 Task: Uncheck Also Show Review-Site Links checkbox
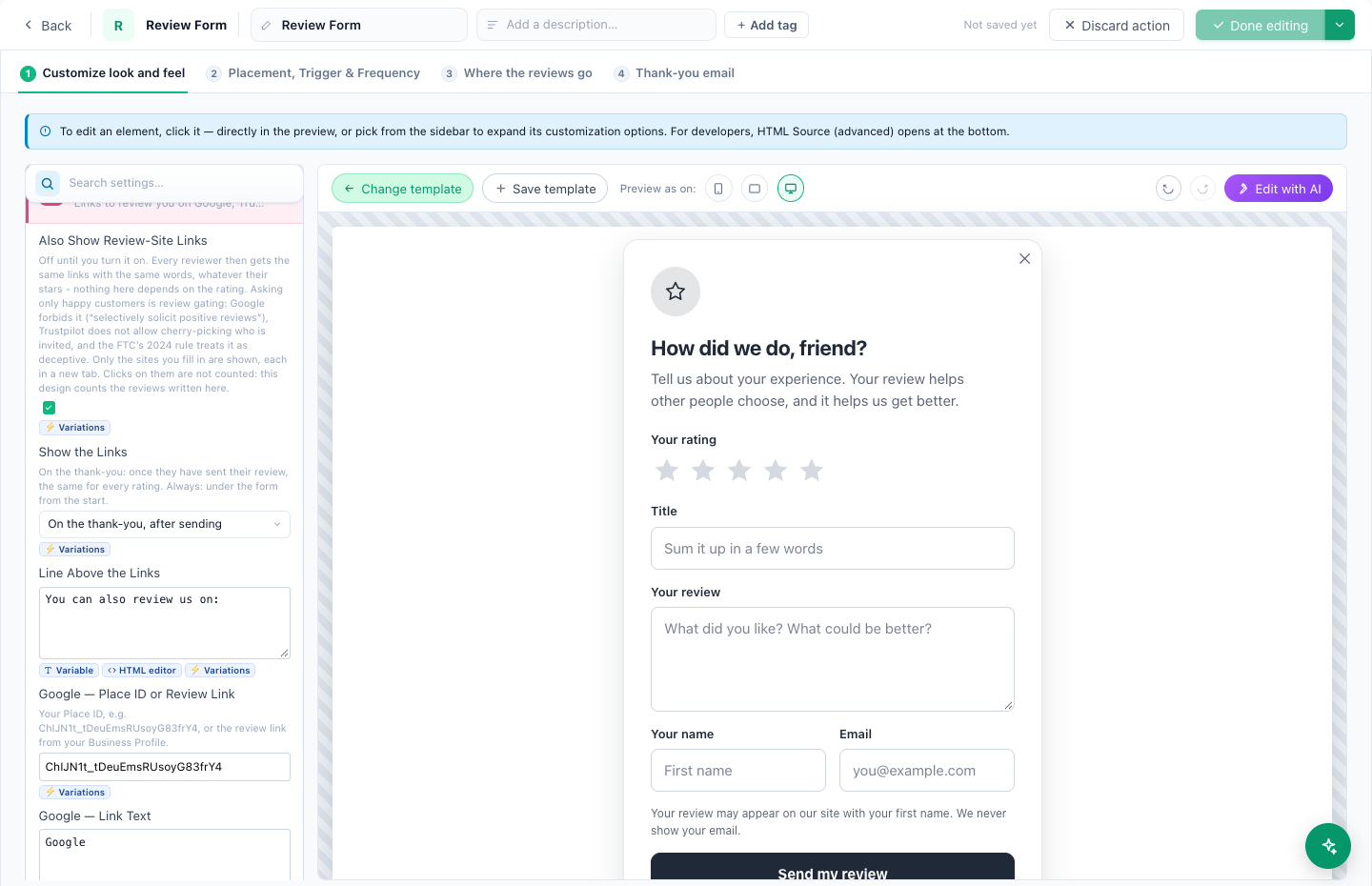click(x=49, y=408)
